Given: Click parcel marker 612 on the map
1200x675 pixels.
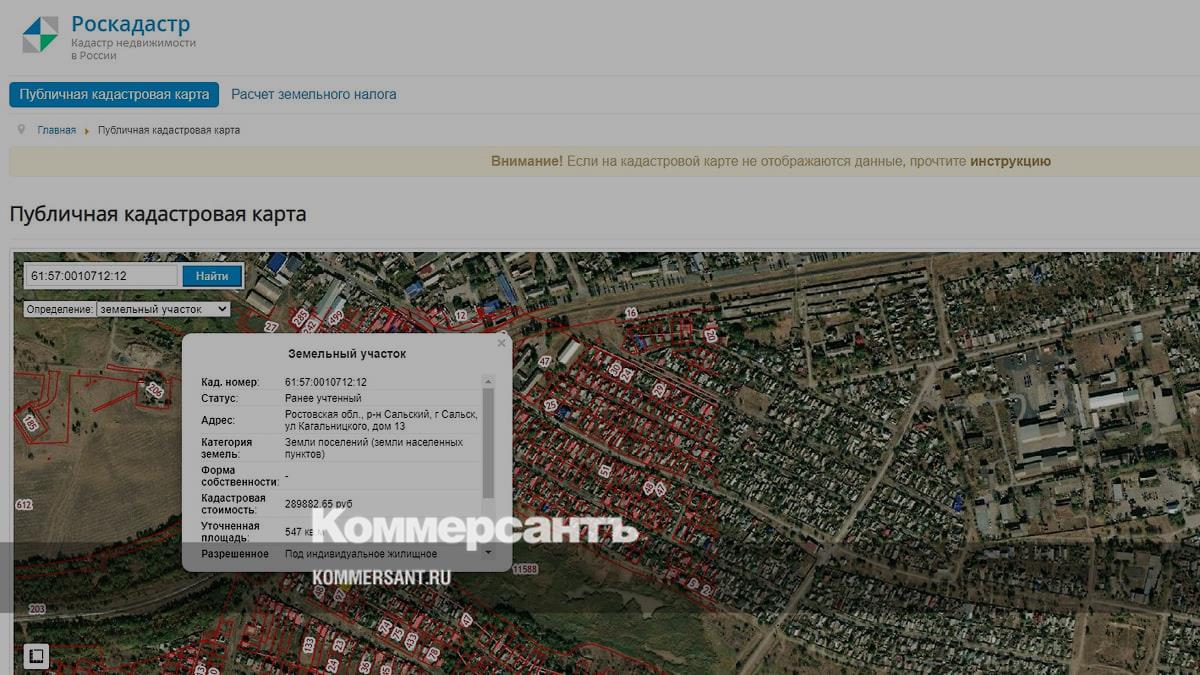Looking at the screenshot, I should click(24, 505).
